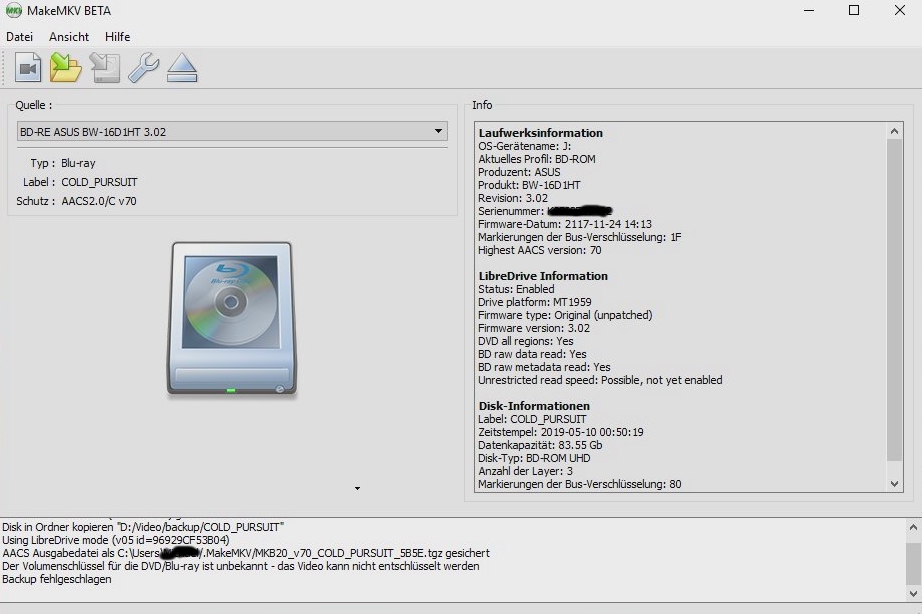Click the DVD all regions: Yes line
922x614 pixels.
526,341
